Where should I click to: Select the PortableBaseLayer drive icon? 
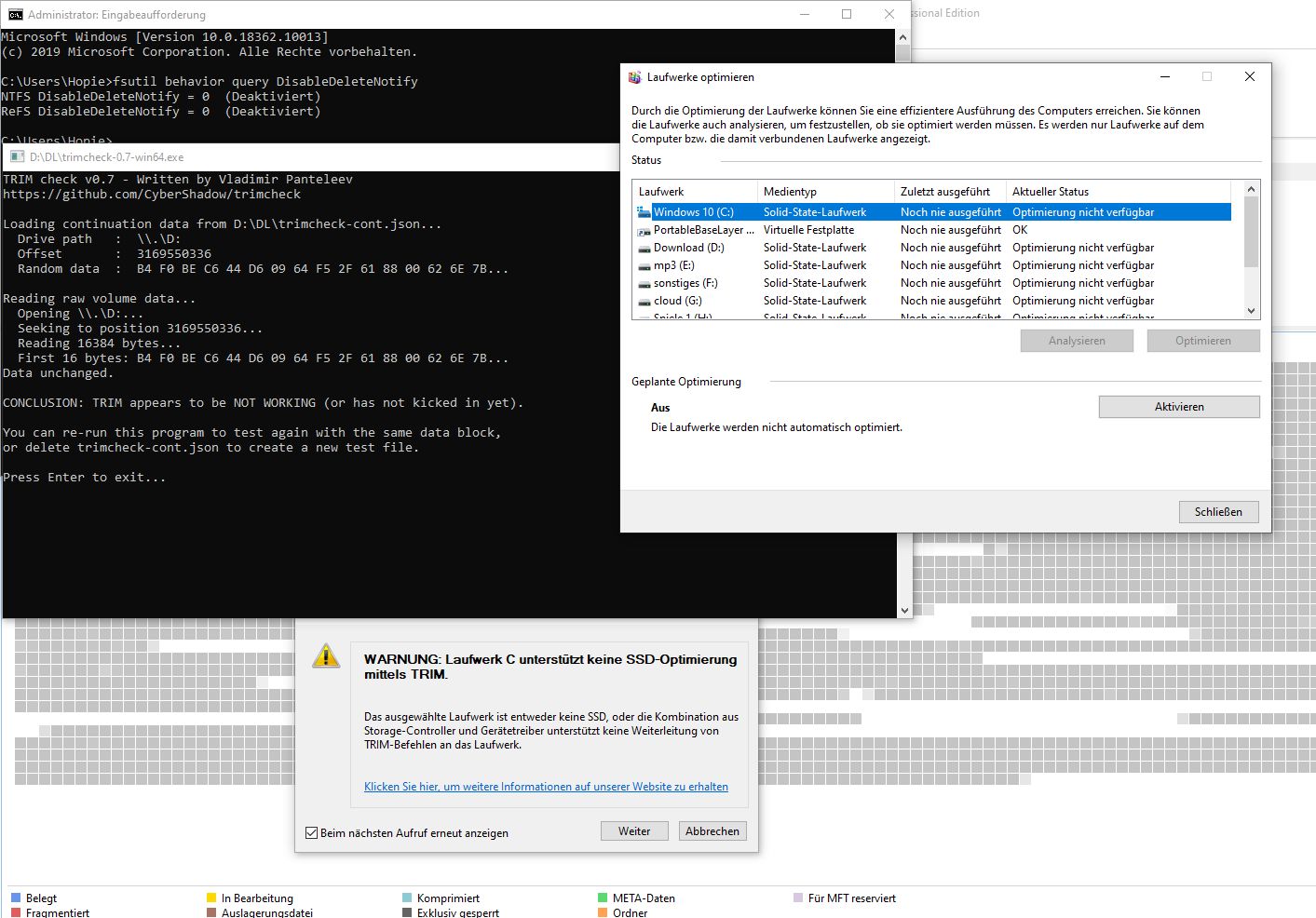click(644, 230)
